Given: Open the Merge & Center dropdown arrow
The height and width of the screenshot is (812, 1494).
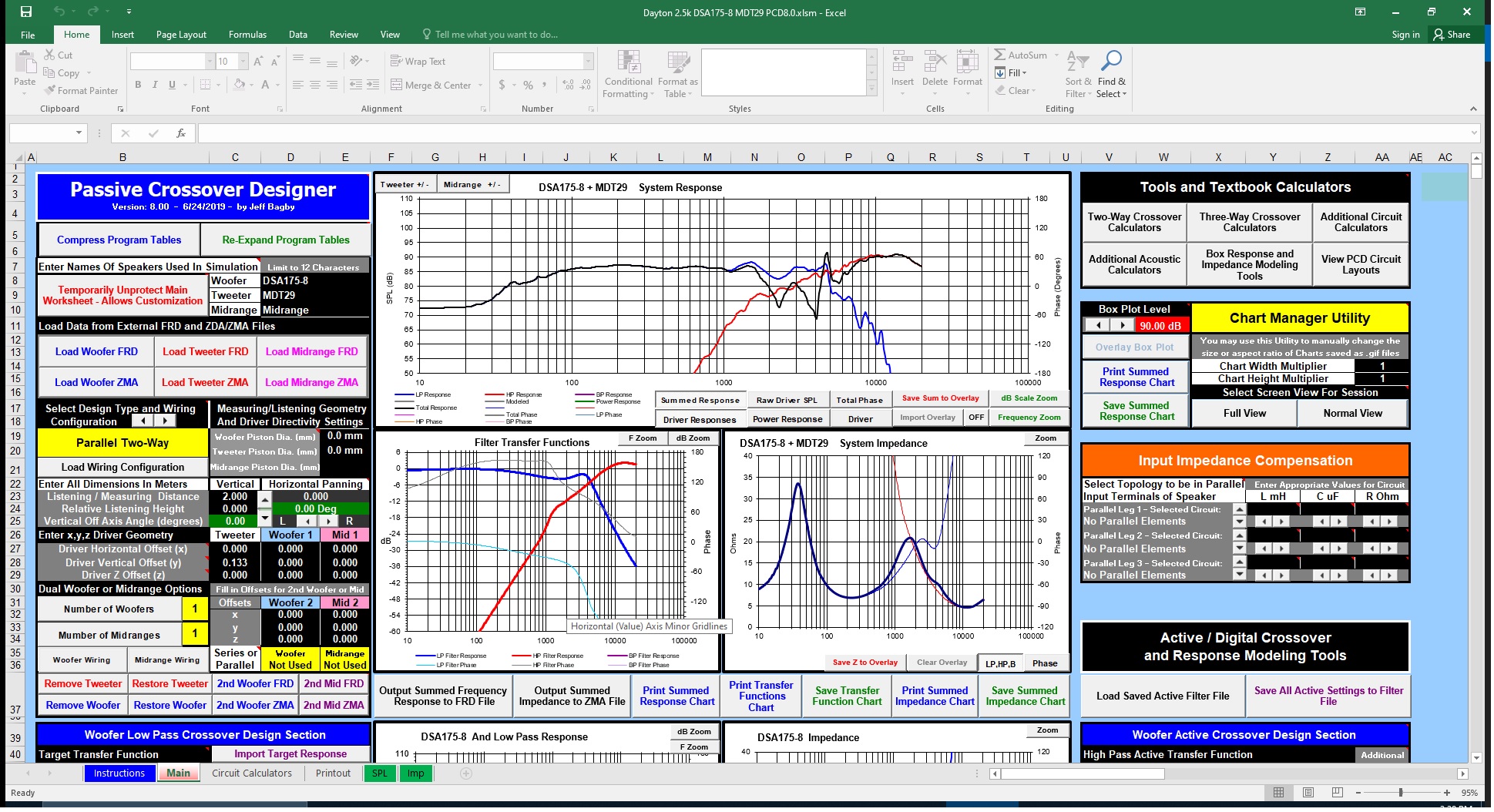Looking at the screenshot, I should coord(480,86).
